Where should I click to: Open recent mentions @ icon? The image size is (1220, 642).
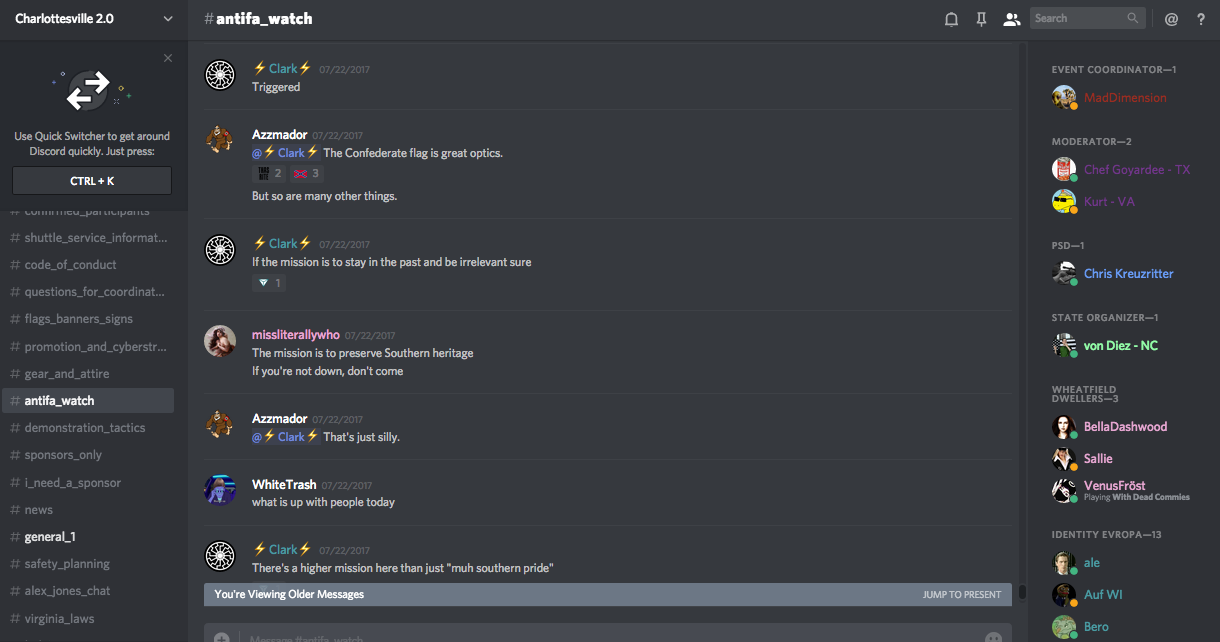(1171, 19)
